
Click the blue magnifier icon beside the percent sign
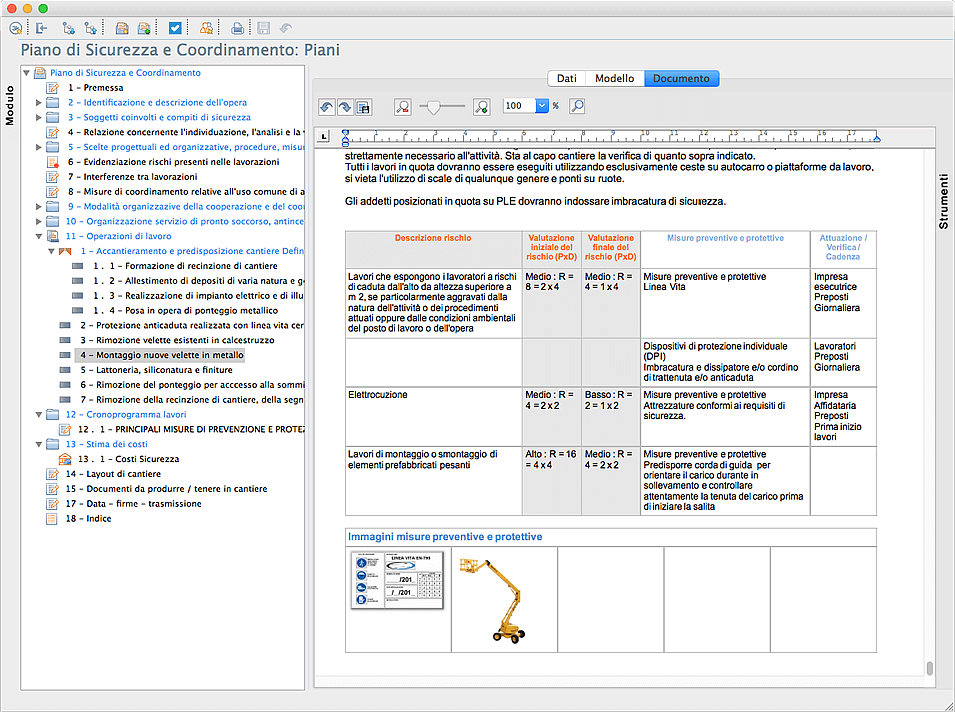coord(577,106)
